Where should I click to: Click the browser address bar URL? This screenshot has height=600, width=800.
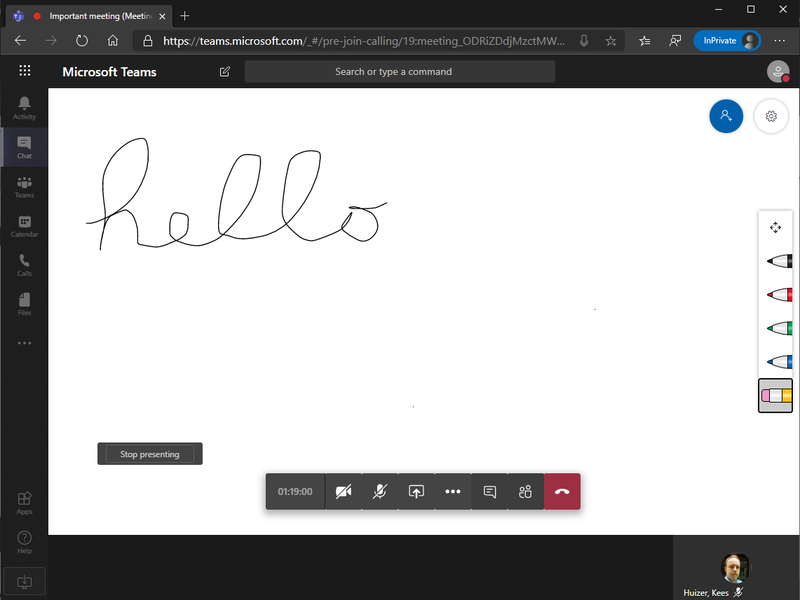[x=364, y=41]
